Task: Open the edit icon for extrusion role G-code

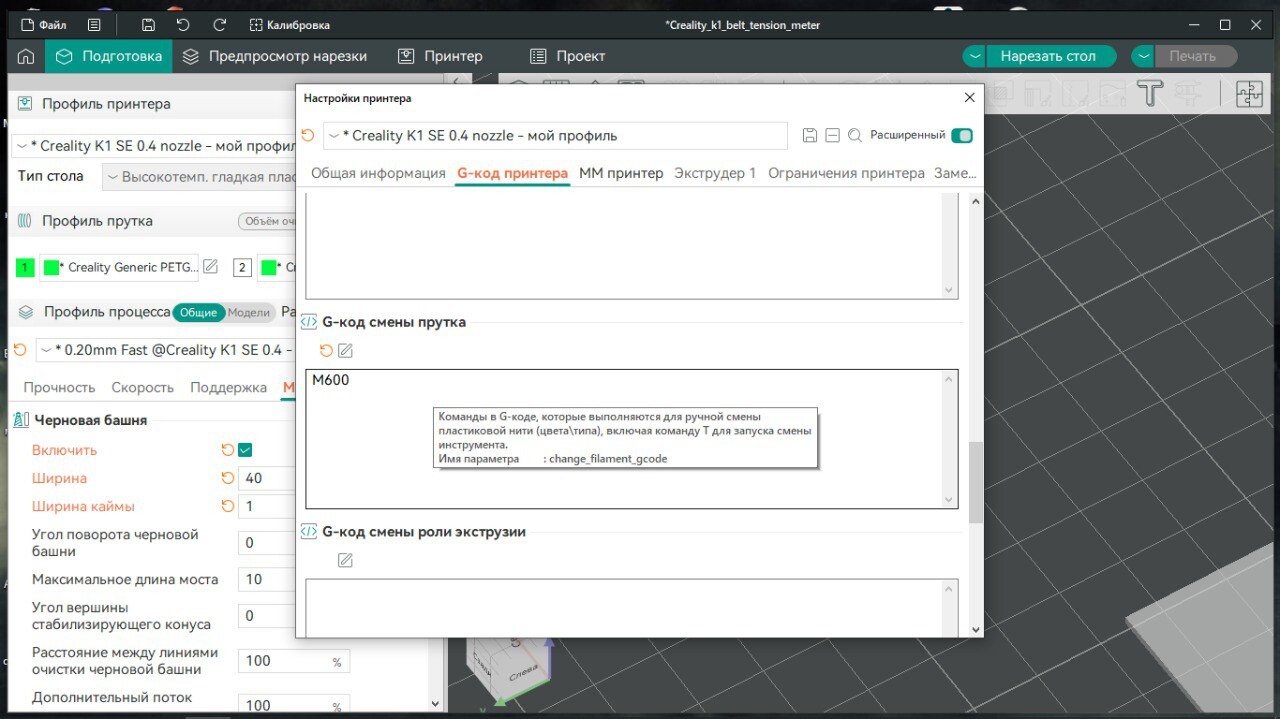Action: coord(345,561)
